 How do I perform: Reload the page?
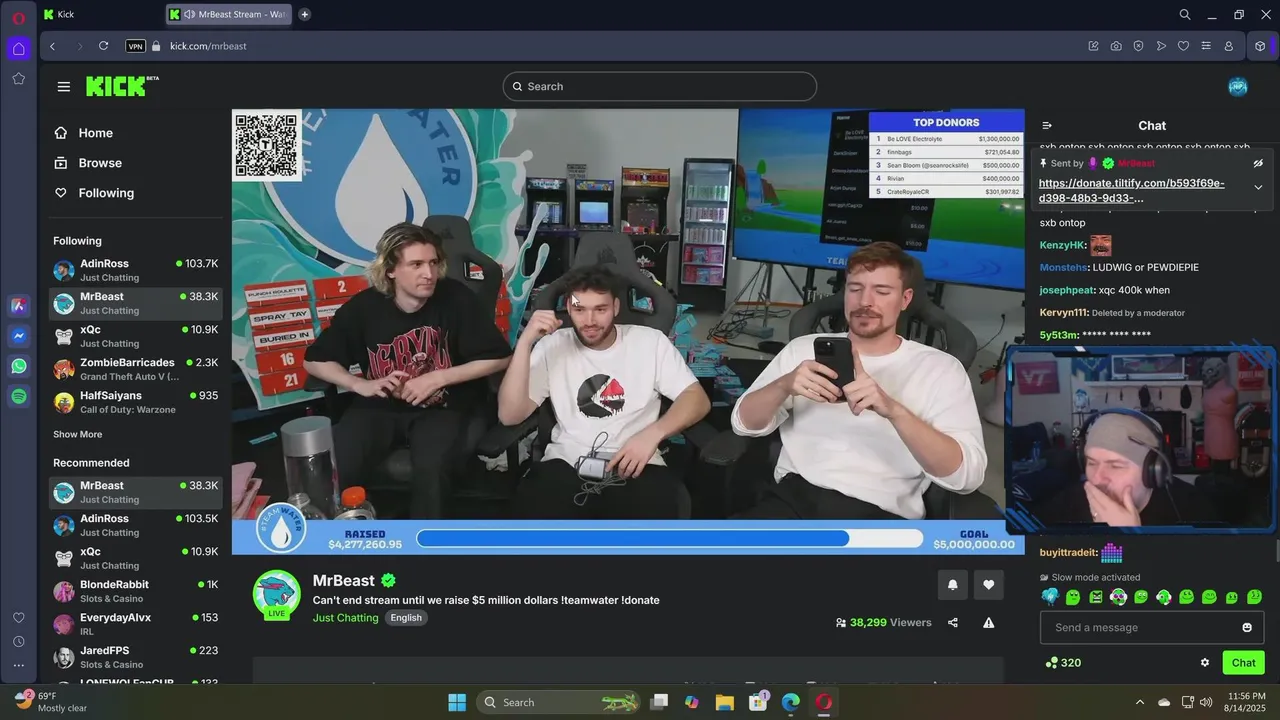coord(103,46)
